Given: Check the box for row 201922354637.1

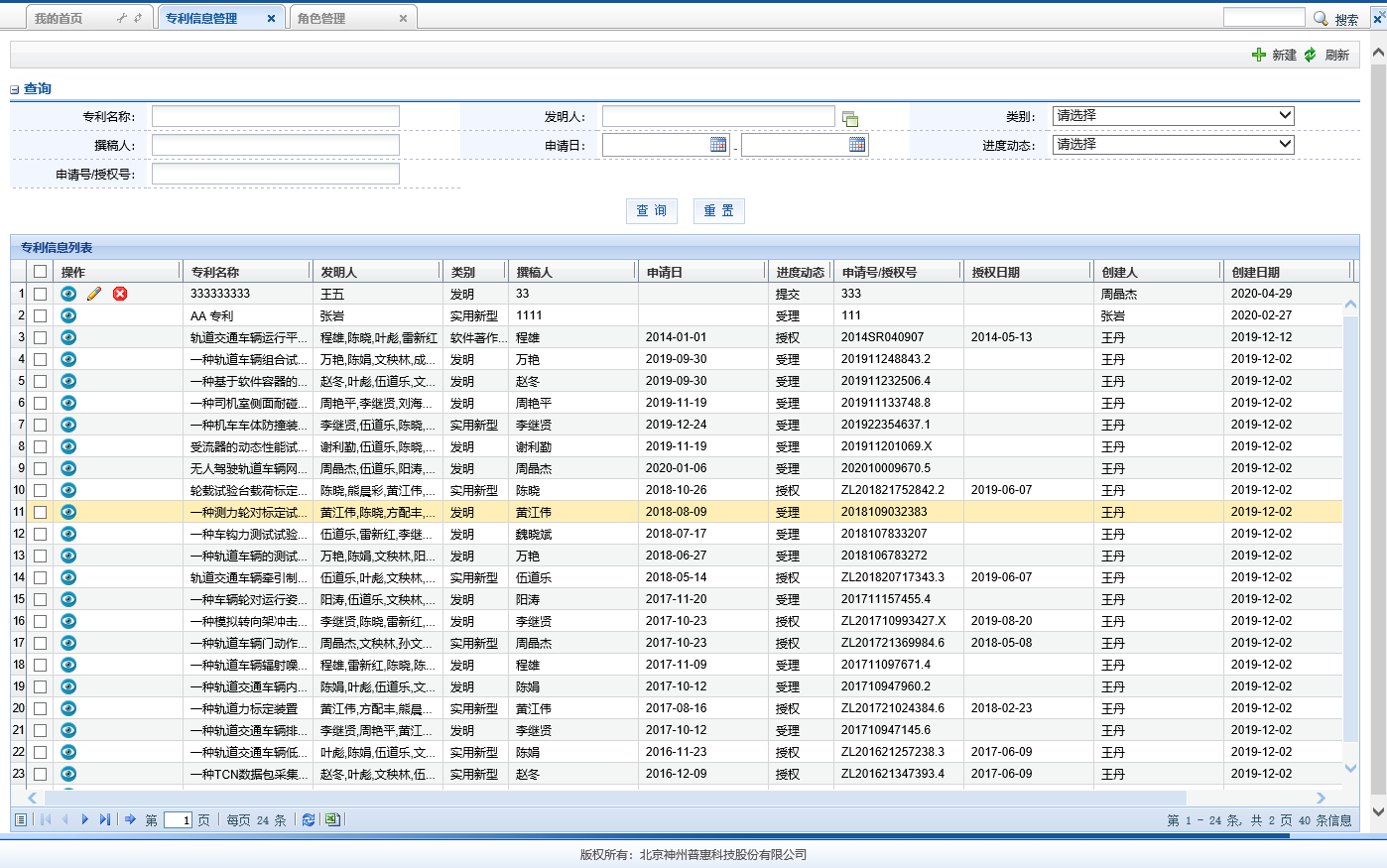Looking at the screenshot, I should pos(40,425).
